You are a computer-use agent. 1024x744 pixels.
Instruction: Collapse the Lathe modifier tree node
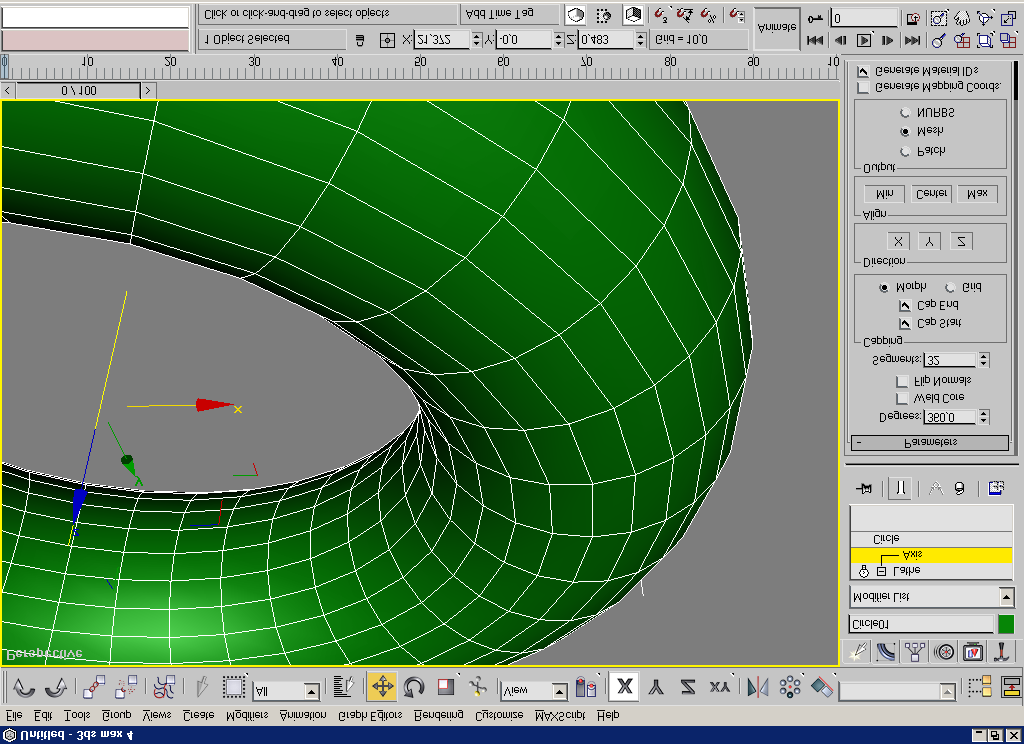click(x=881, y=572)
